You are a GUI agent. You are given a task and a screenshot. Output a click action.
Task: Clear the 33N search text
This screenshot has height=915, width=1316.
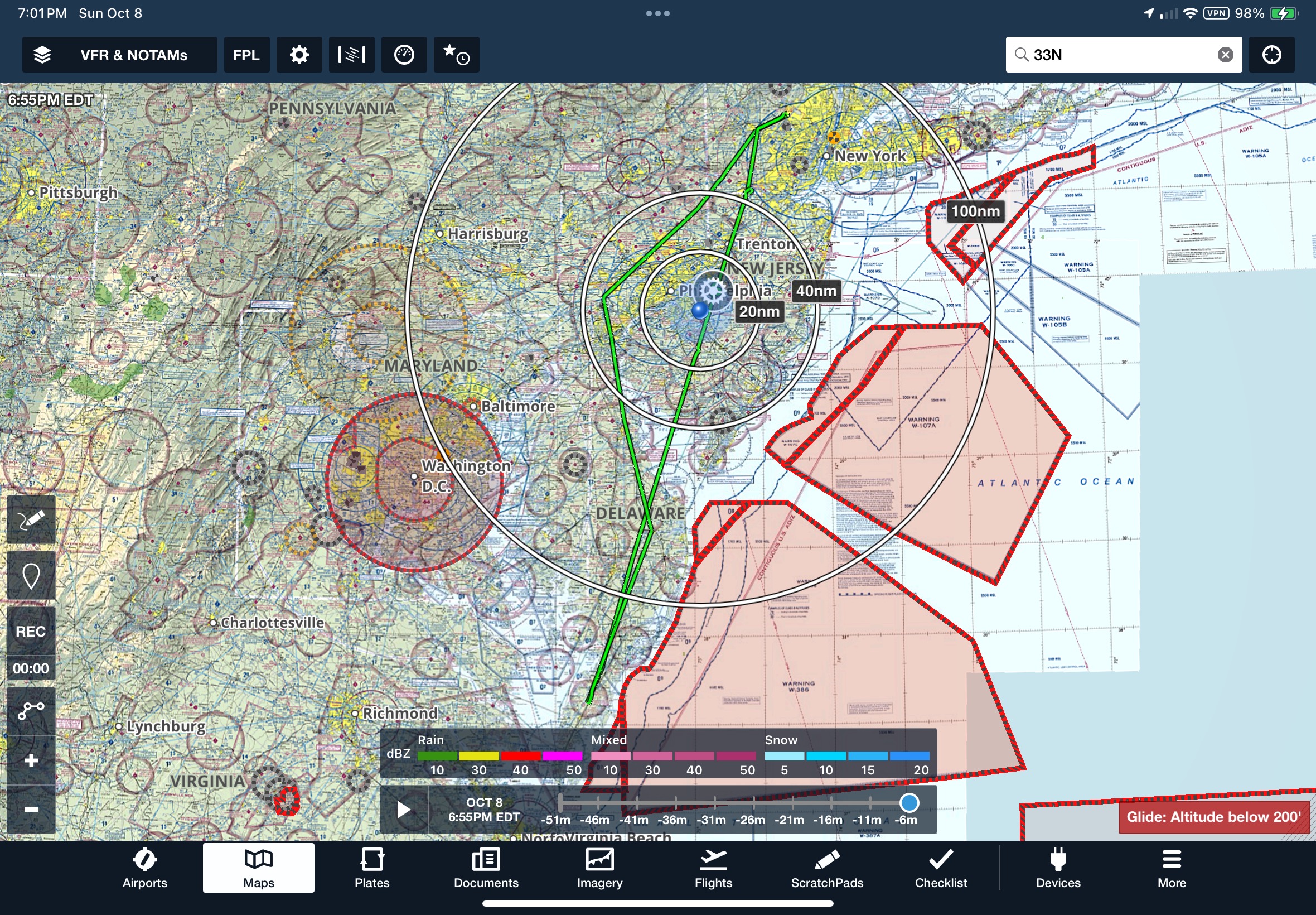(x=1225, y=55)
